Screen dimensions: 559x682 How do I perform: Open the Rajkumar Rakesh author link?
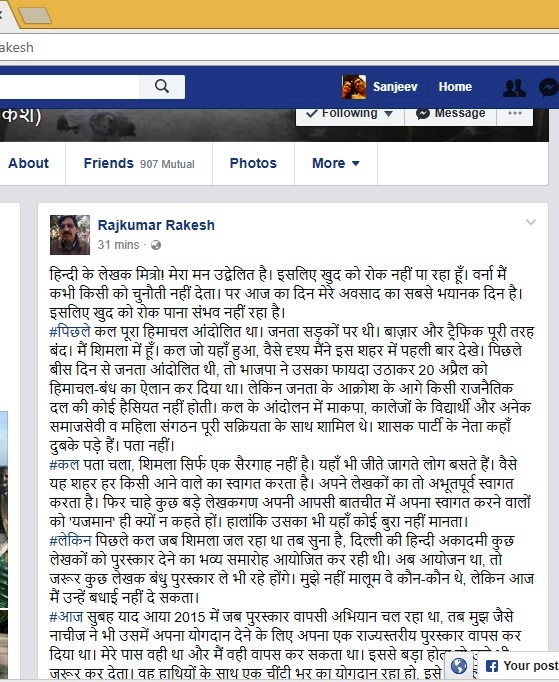pyautogui.click(x=156, y=225)
